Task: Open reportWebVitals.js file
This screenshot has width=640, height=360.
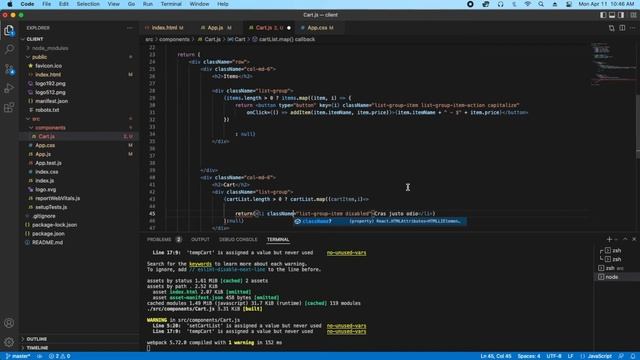Action: [58, 198]
